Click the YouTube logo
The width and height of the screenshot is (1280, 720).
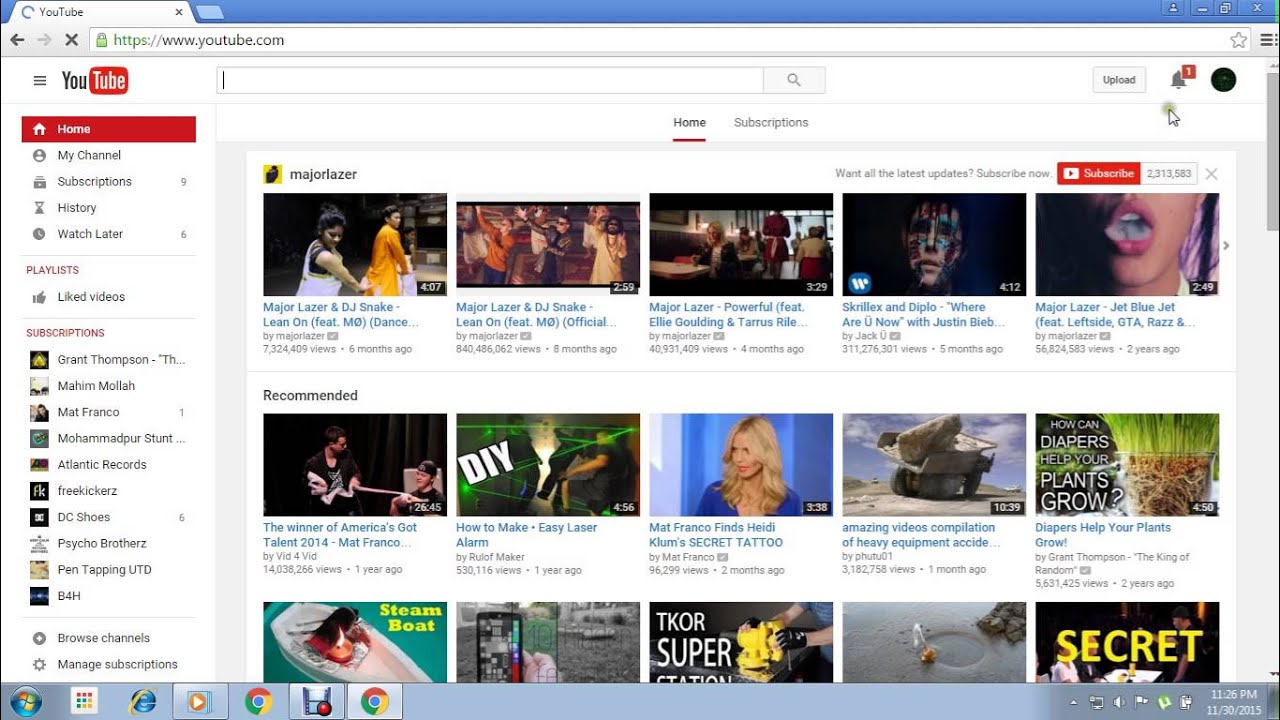click(x=95, y=81)
